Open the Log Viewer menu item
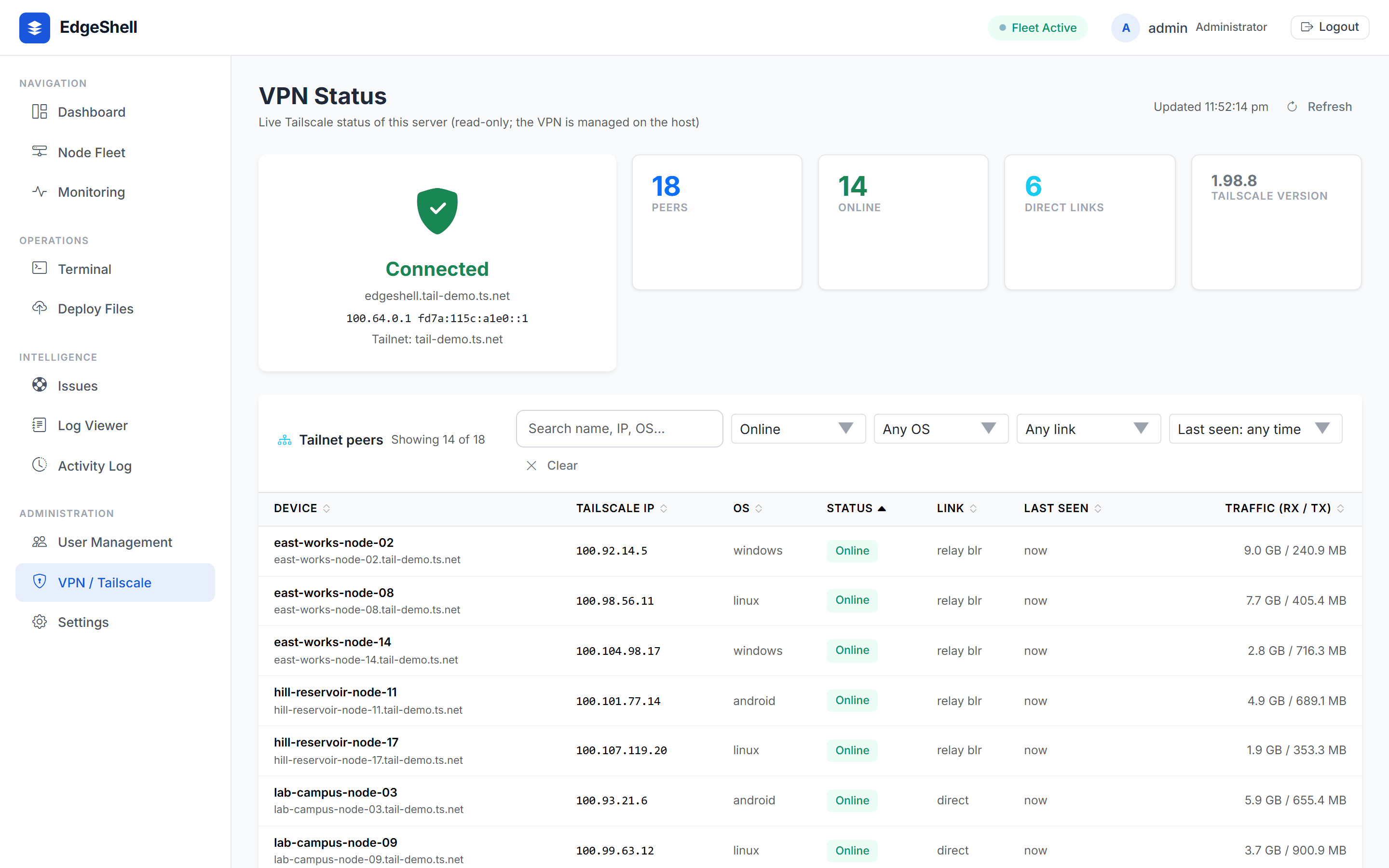 tap(115, 425)
